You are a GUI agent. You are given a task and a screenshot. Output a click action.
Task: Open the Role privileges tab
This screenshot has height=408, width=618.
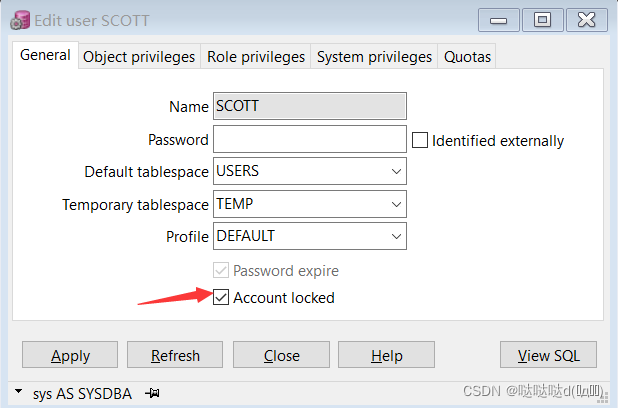pos(256,57)
